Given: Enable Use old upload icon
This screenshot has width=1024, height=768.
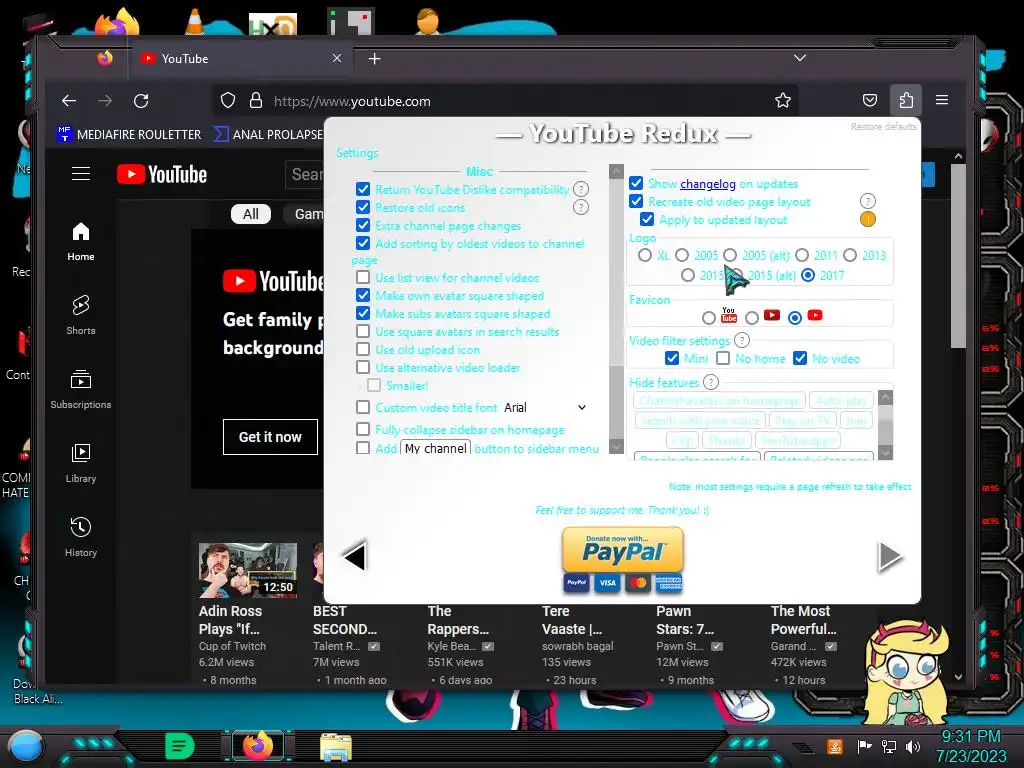Looking at the screenshot, I should [x=363, y=349].
